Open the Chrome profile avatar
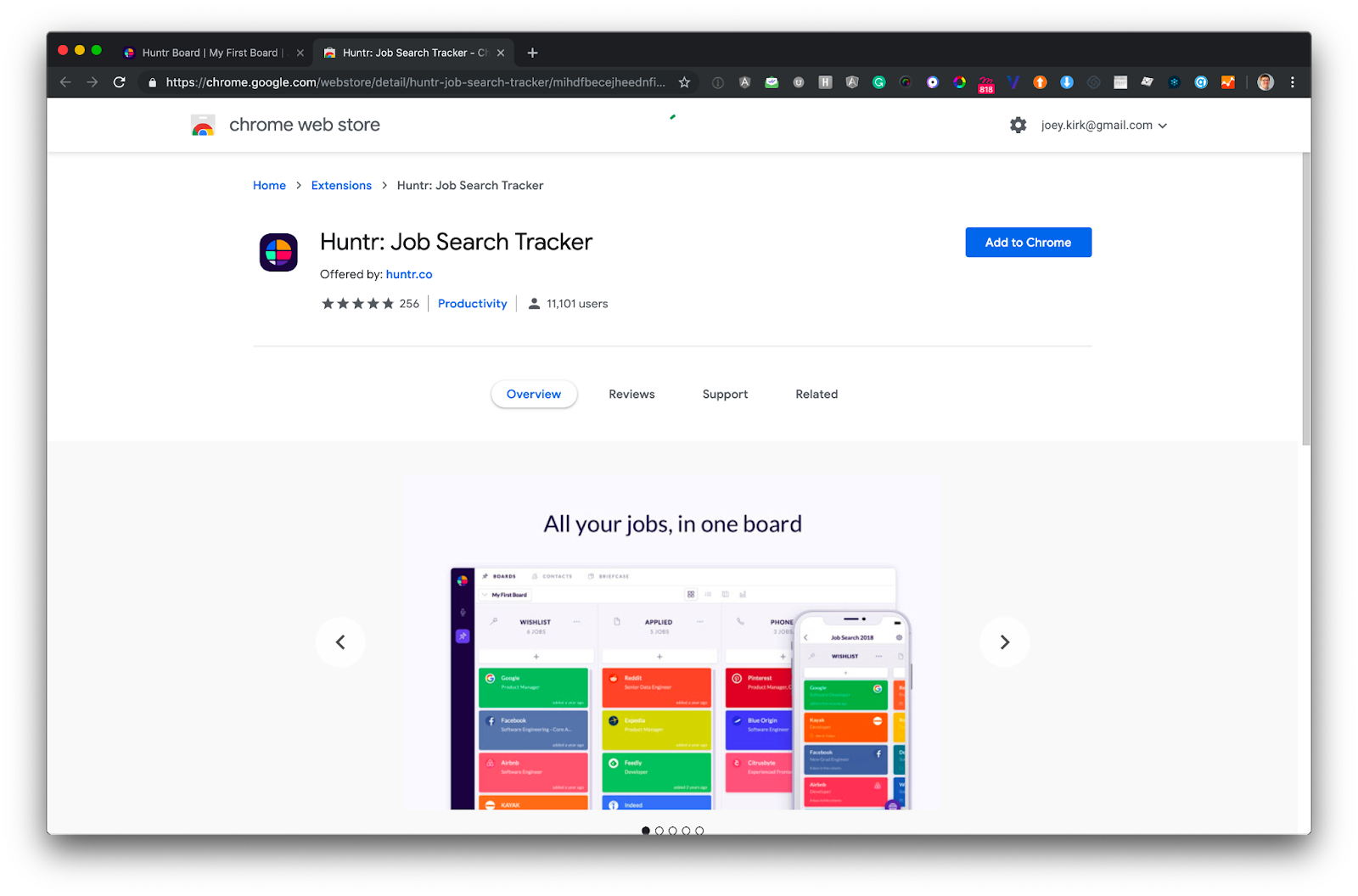This screenshot has height=896, width=1358. (1265, 82)
